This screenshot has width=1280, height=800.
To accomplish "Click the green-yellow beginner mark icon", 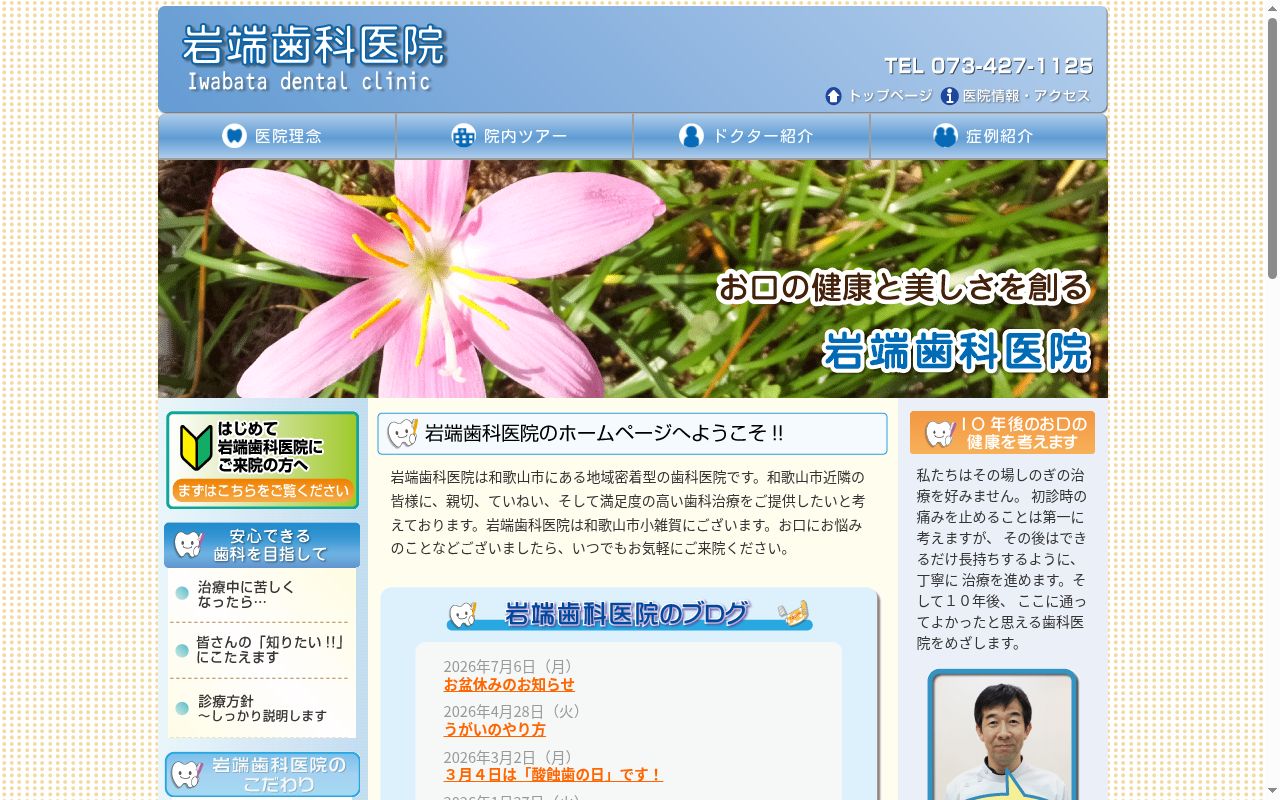I will (196, 447).
